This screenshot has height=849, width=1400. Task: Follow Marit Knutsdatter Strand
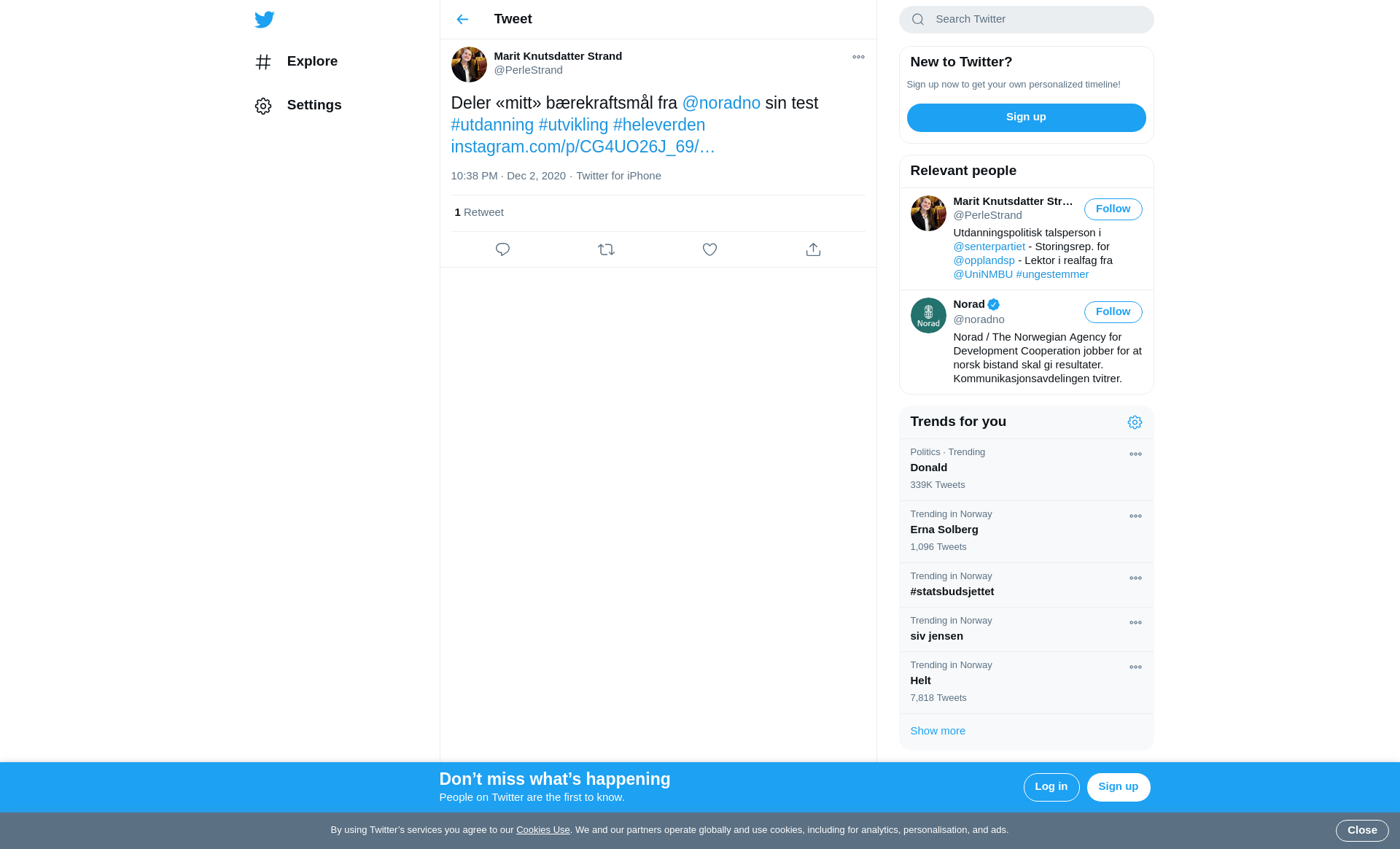point(1113,209)
